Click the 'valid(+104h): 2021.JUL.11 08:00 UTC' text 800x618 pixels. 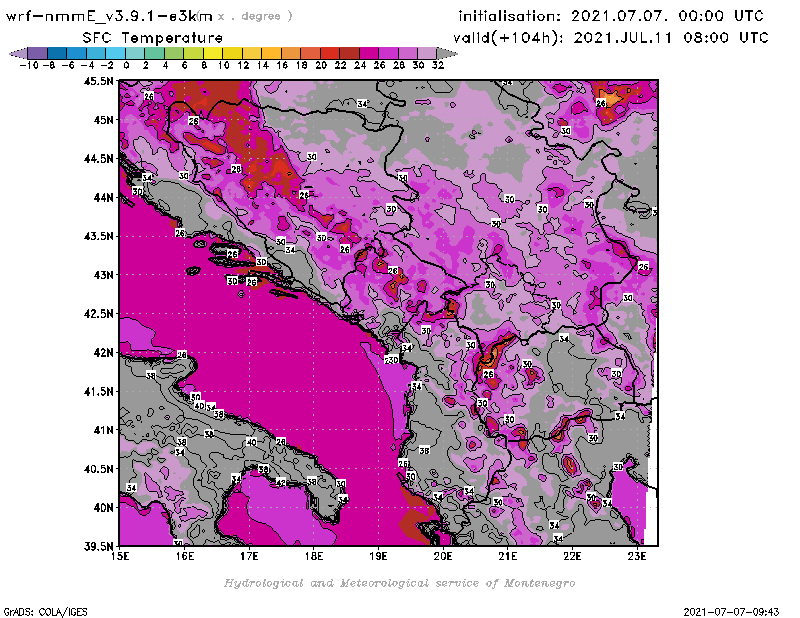pyautogui.click(x=610, y=38)
